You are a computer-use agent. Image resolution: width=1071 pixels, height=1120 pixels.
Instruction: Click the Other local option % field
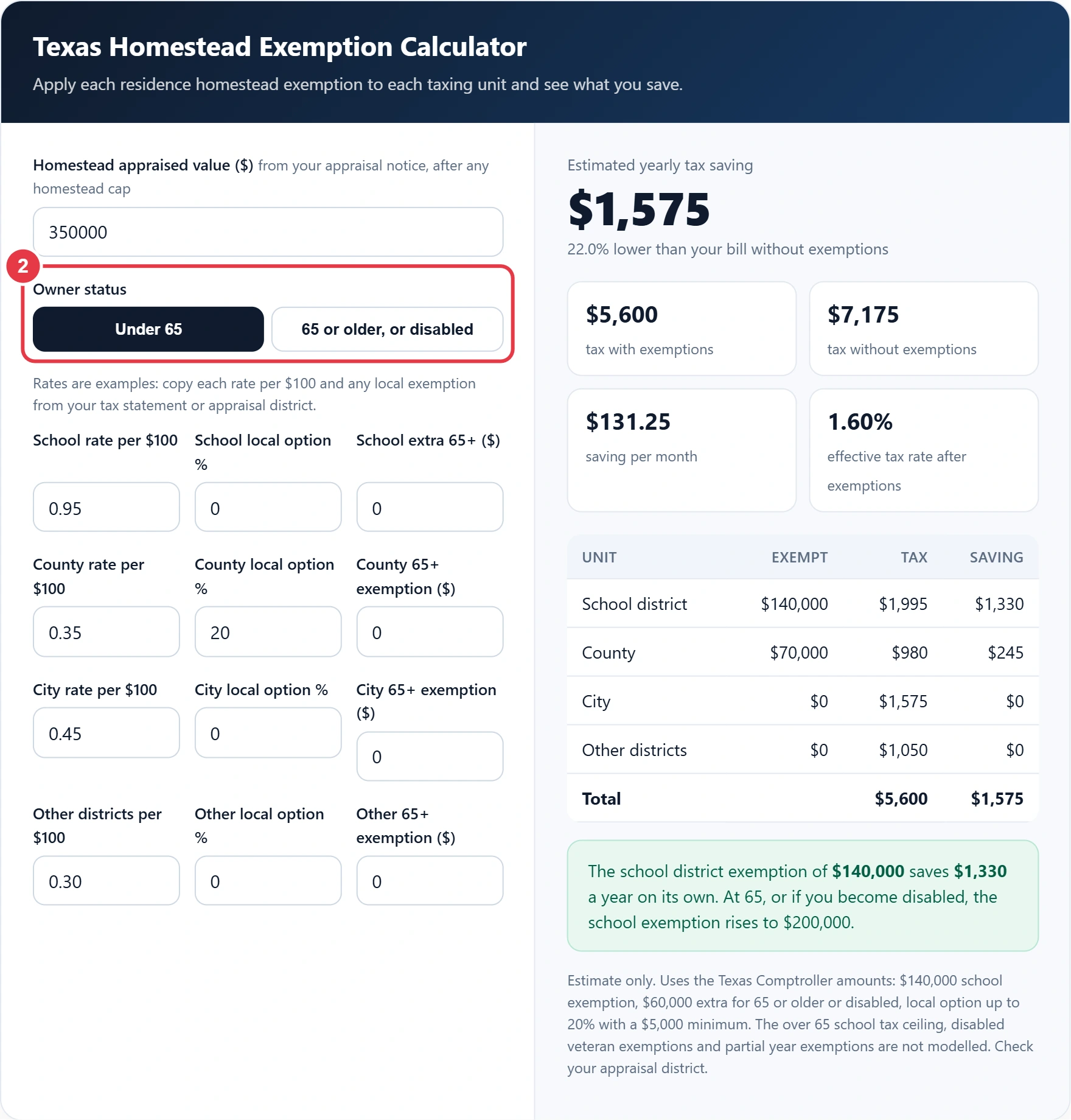268,881
